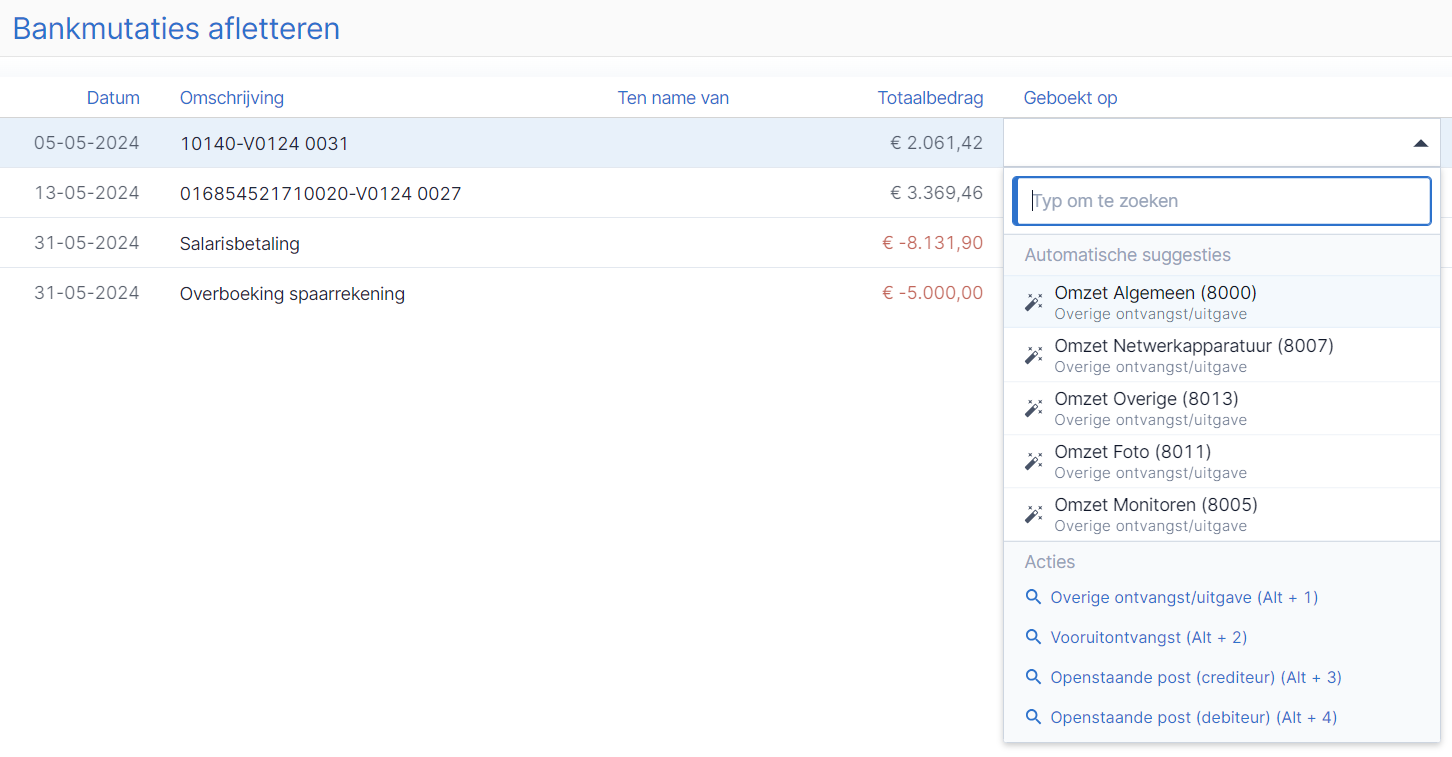
Task: Sort by the Datum column header
Action: (x=113, y=98)
